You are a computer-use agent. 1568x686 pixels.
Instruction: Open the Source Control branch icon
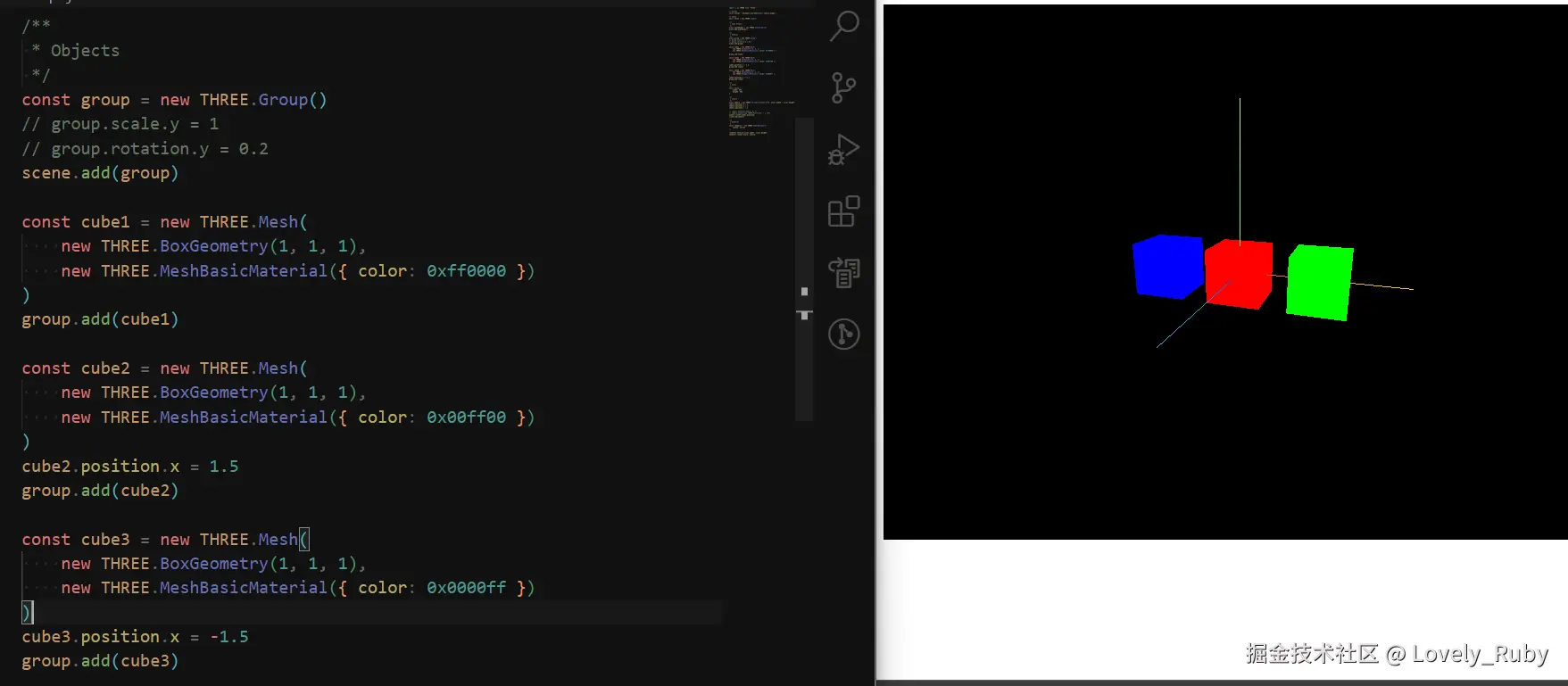pyautogui.click(x=843, y=87)
